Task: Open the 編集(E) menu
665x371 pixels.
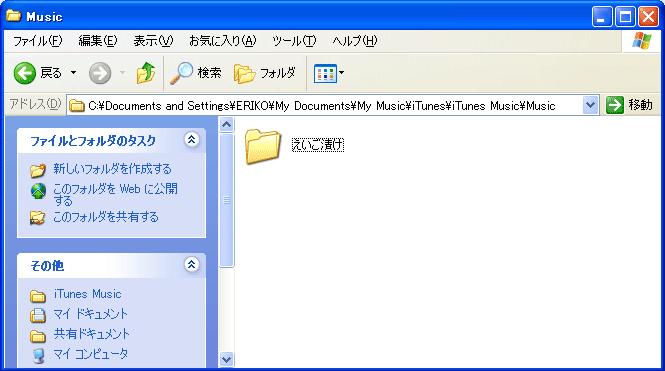Action: pos(98,41)
